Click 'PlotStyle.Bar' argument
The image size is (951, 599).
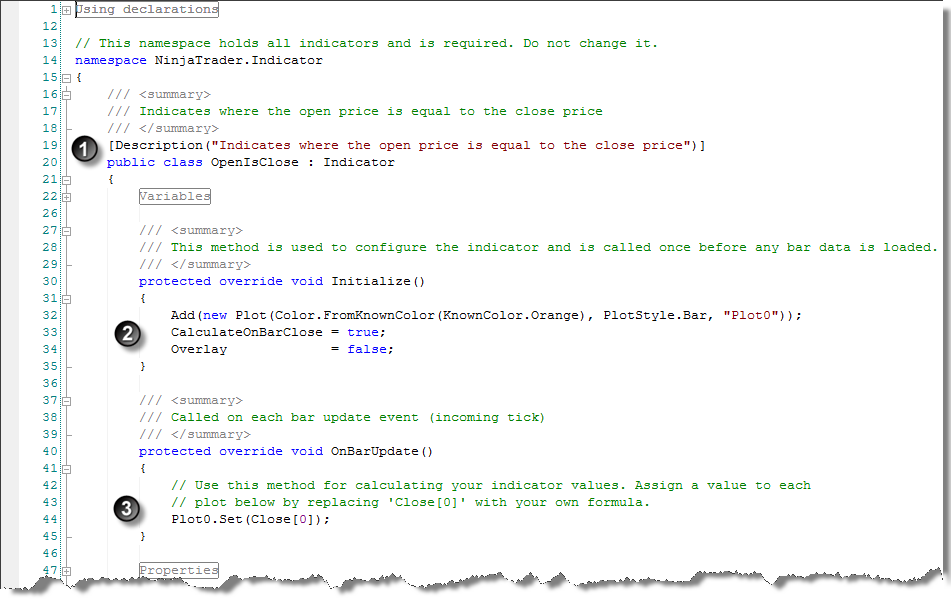pyautogui.click(x=655, y=315)
